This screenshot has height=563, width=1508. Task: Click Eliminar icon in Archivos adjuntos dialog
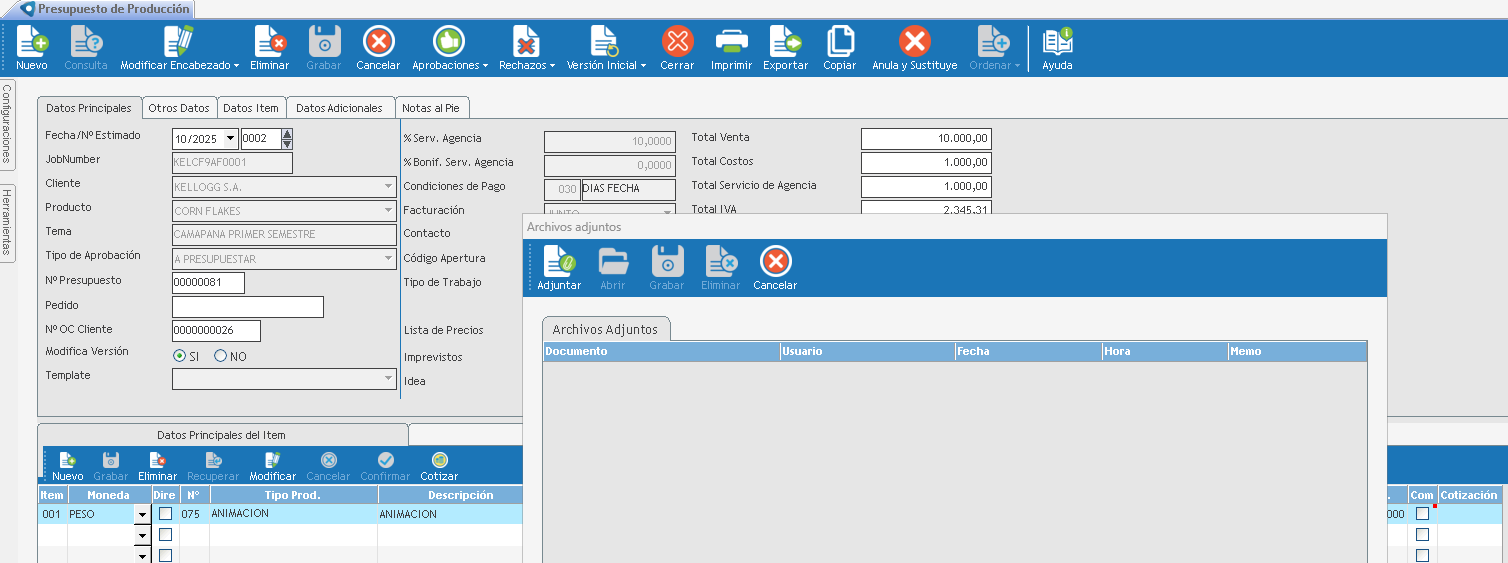pyautogui.click(x=721, y=268)
